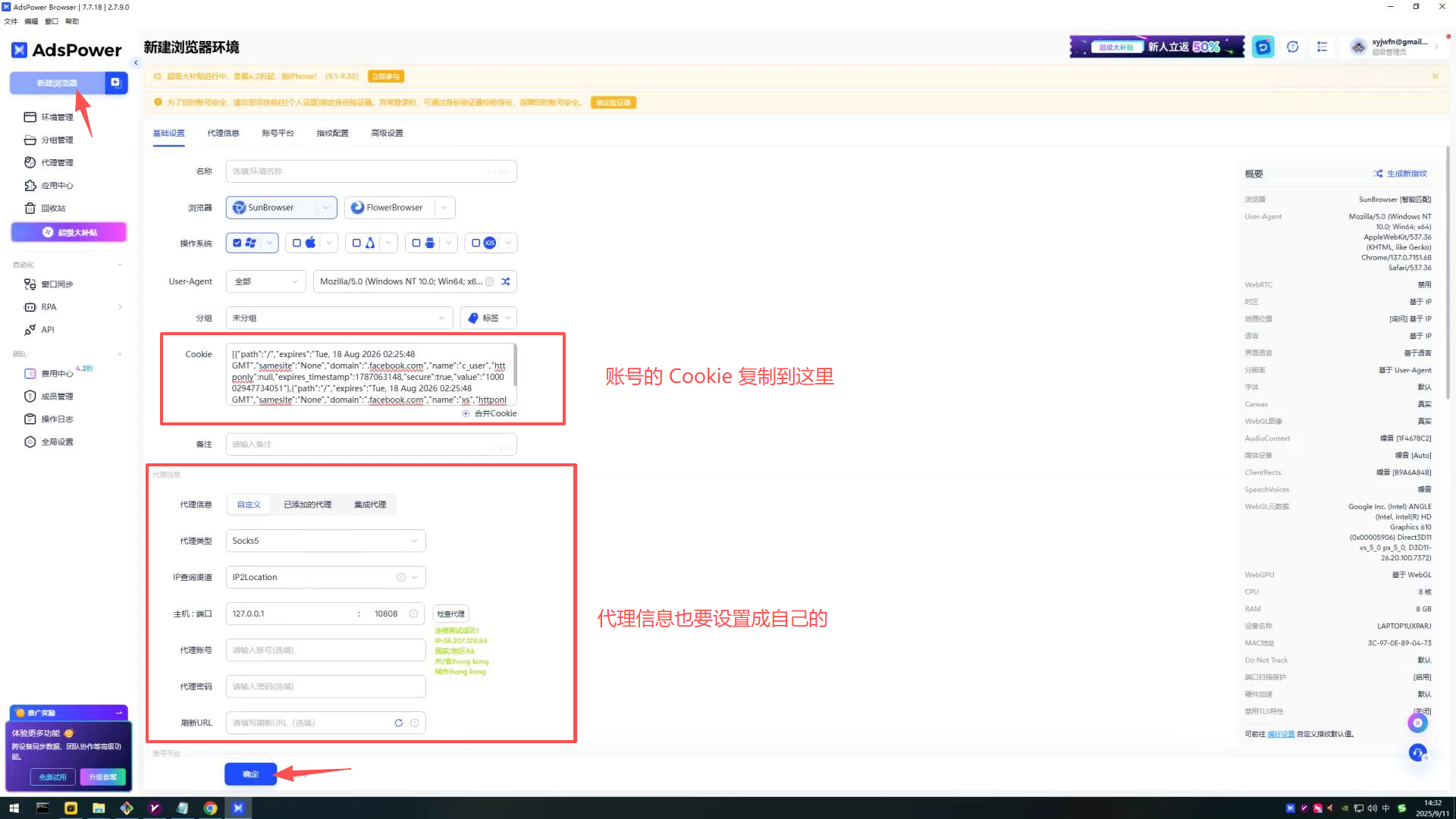This screenshot has width=1456, height=819.
Task: Open 代理管理 in the sidebar
Action: 57,162
